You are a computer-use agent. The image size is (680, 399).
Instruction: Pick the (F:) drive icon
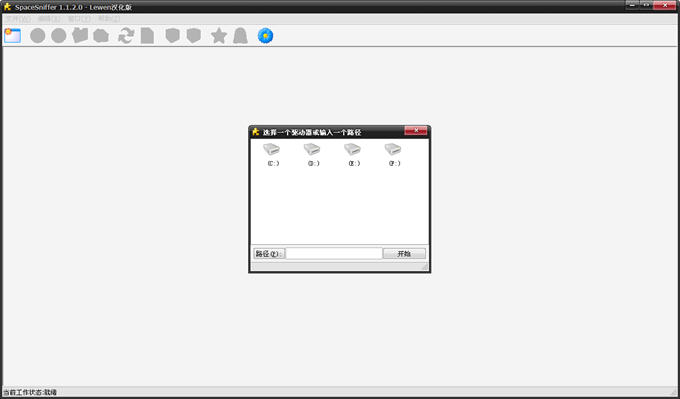pos(393,154)
